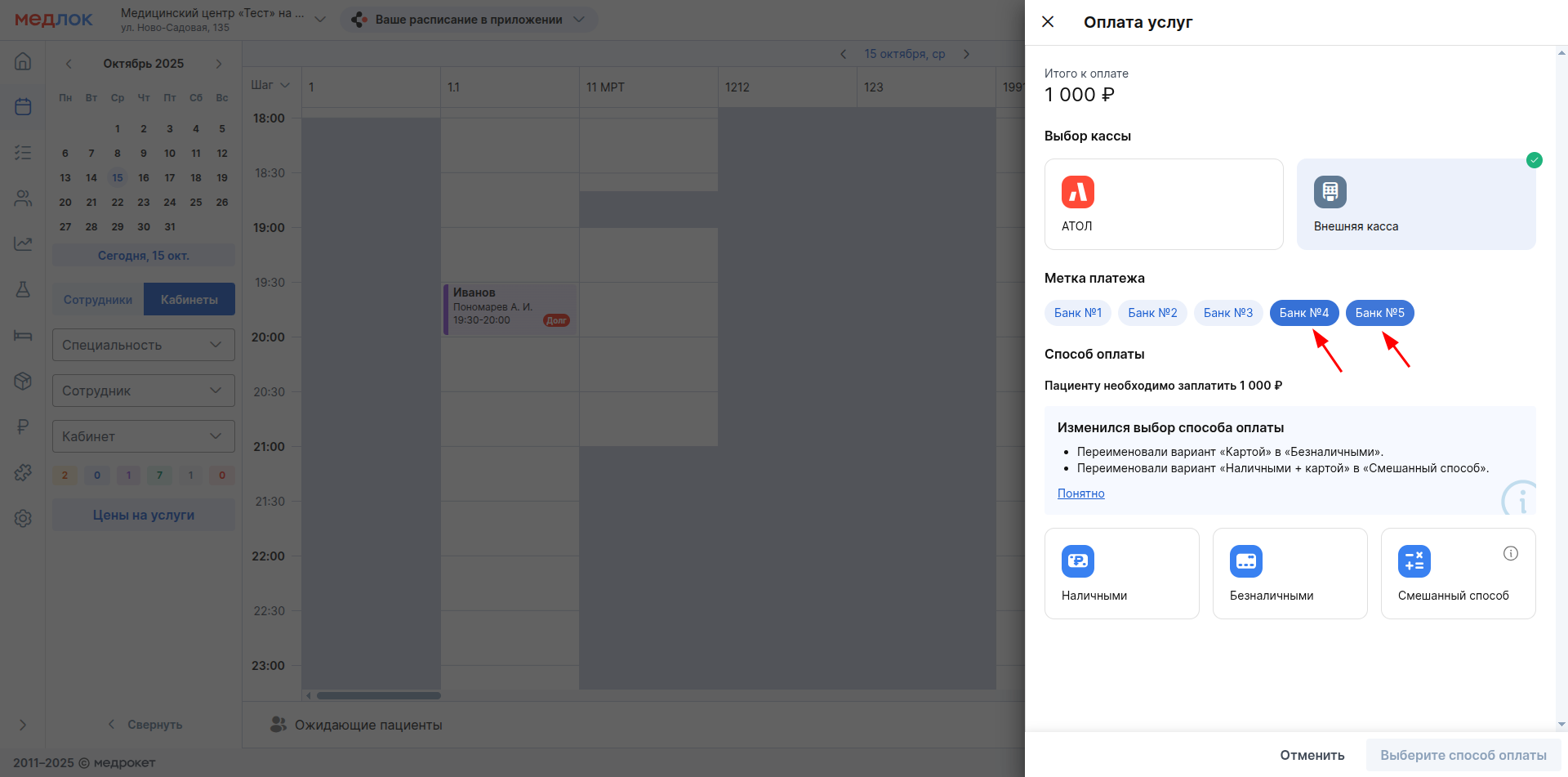Toggle the Банк №1 payment tag

point(1077,313)
